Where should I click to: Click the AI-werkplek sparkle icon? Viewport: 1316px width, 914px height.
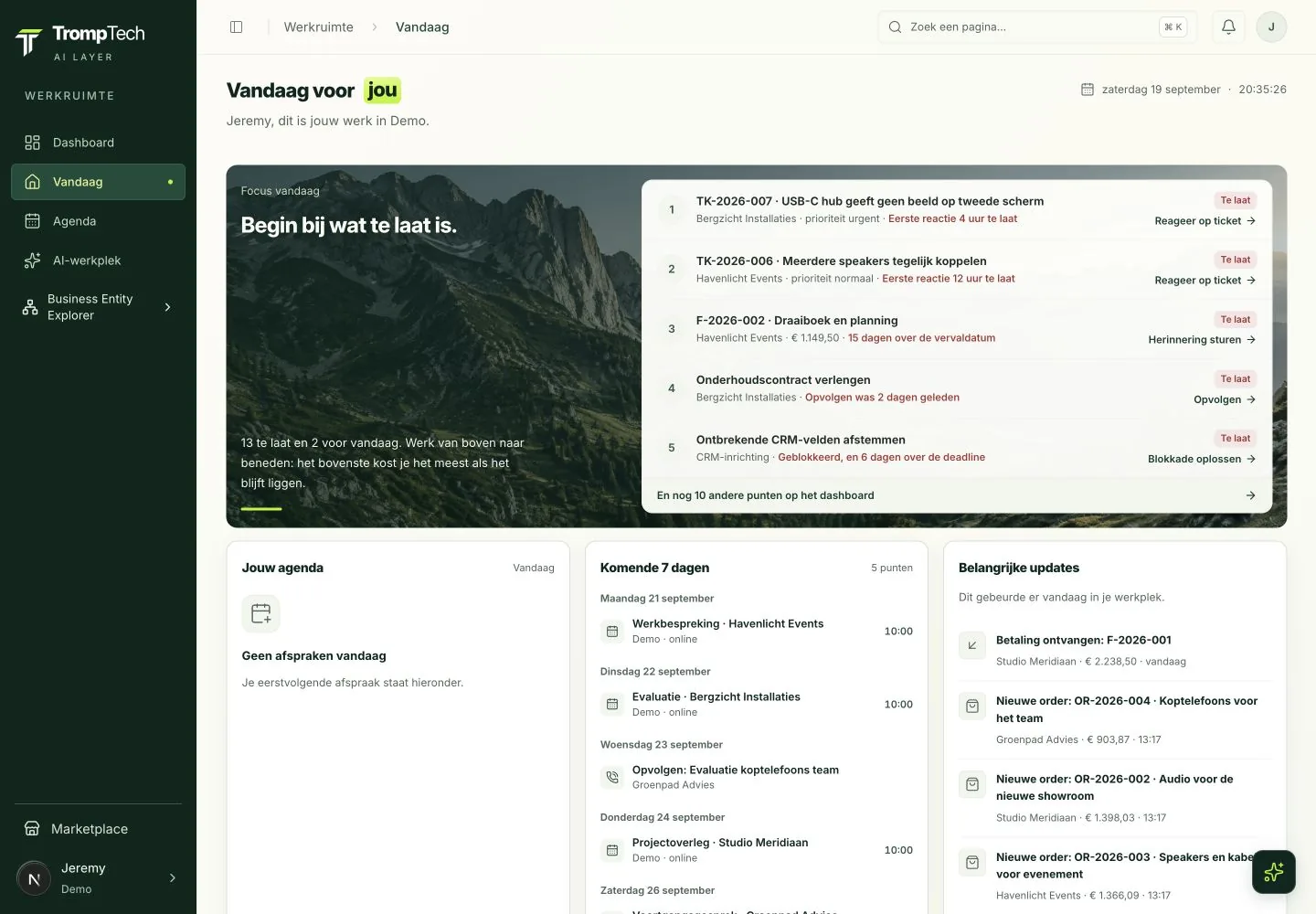[32, 260]
